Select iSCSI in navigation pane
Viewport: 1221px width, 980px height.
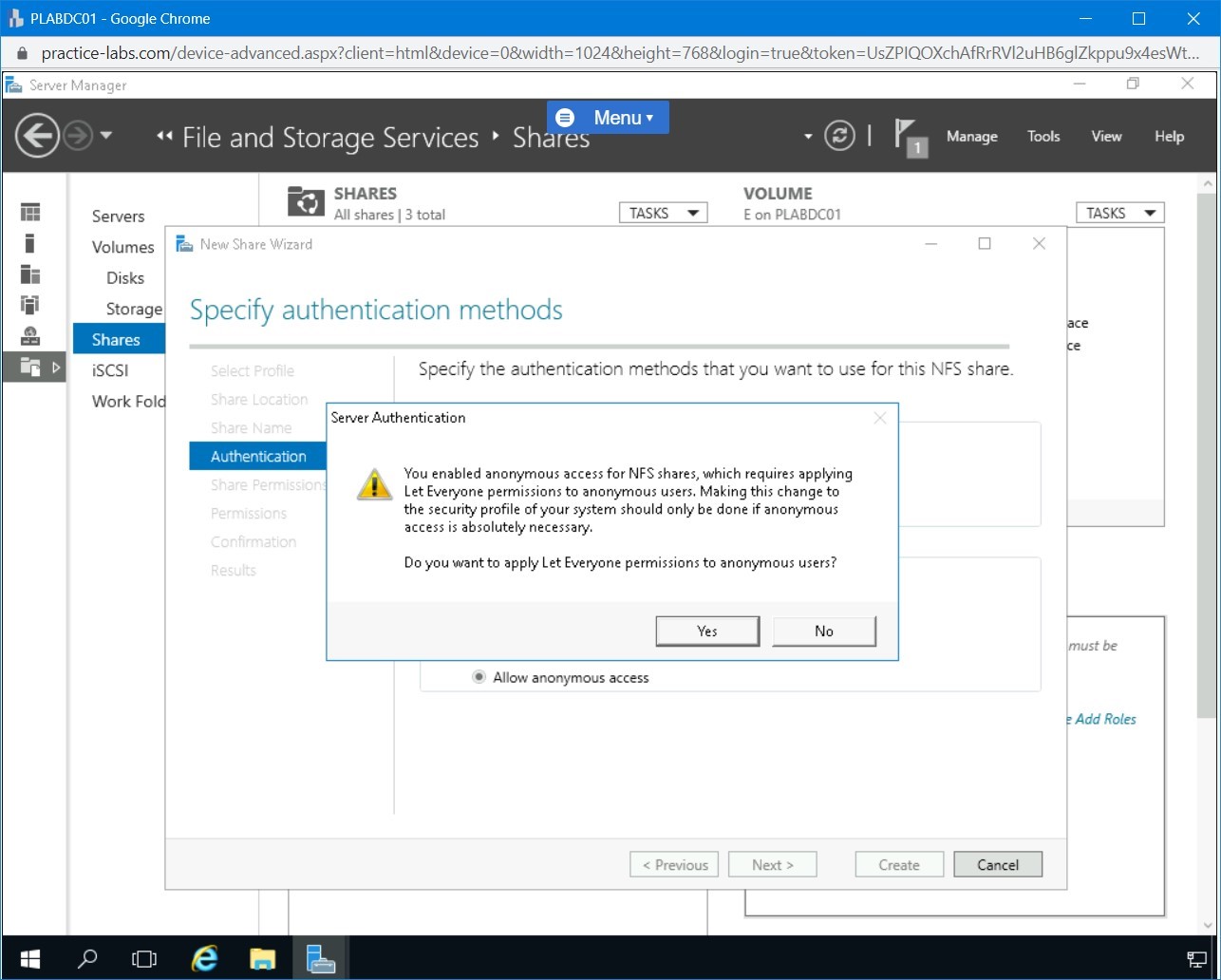[x=110, y=370]
